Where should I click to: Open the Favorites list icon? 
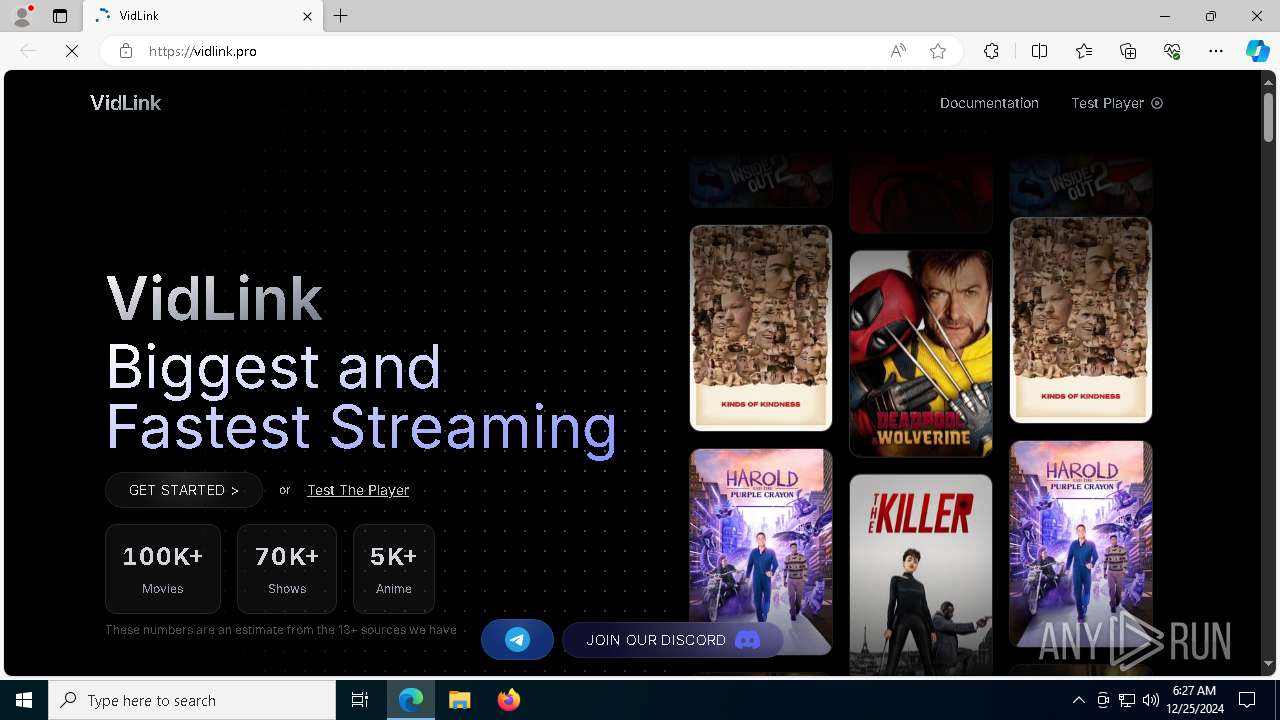1084,51
